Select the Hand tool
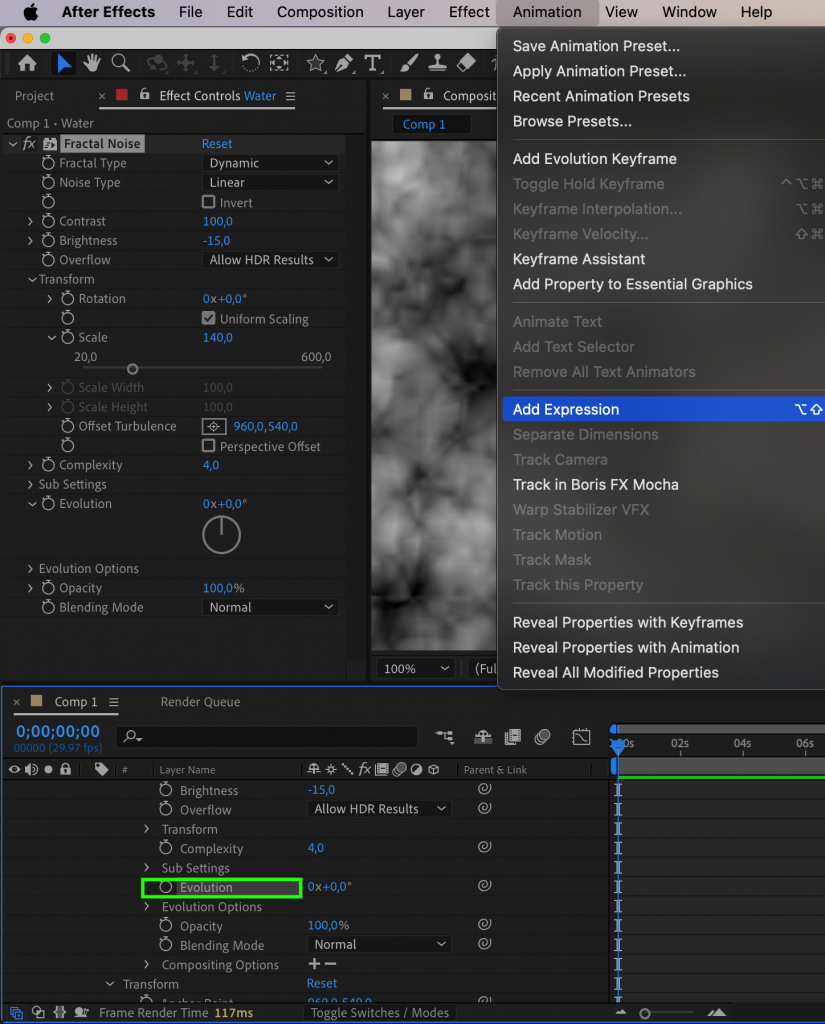This screenshot has height=1024, width=825. (91, 62)
